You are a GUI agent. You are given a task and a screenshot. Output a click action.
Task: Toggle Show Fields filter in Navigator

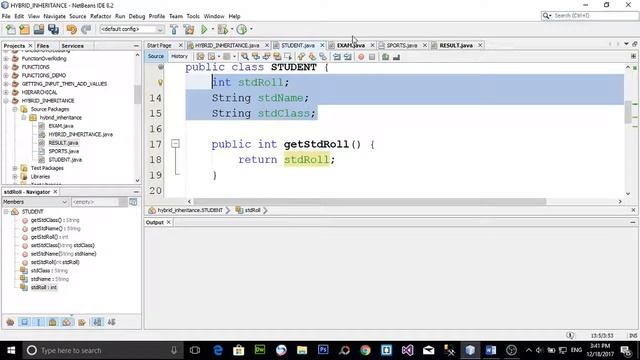[24, 322]
